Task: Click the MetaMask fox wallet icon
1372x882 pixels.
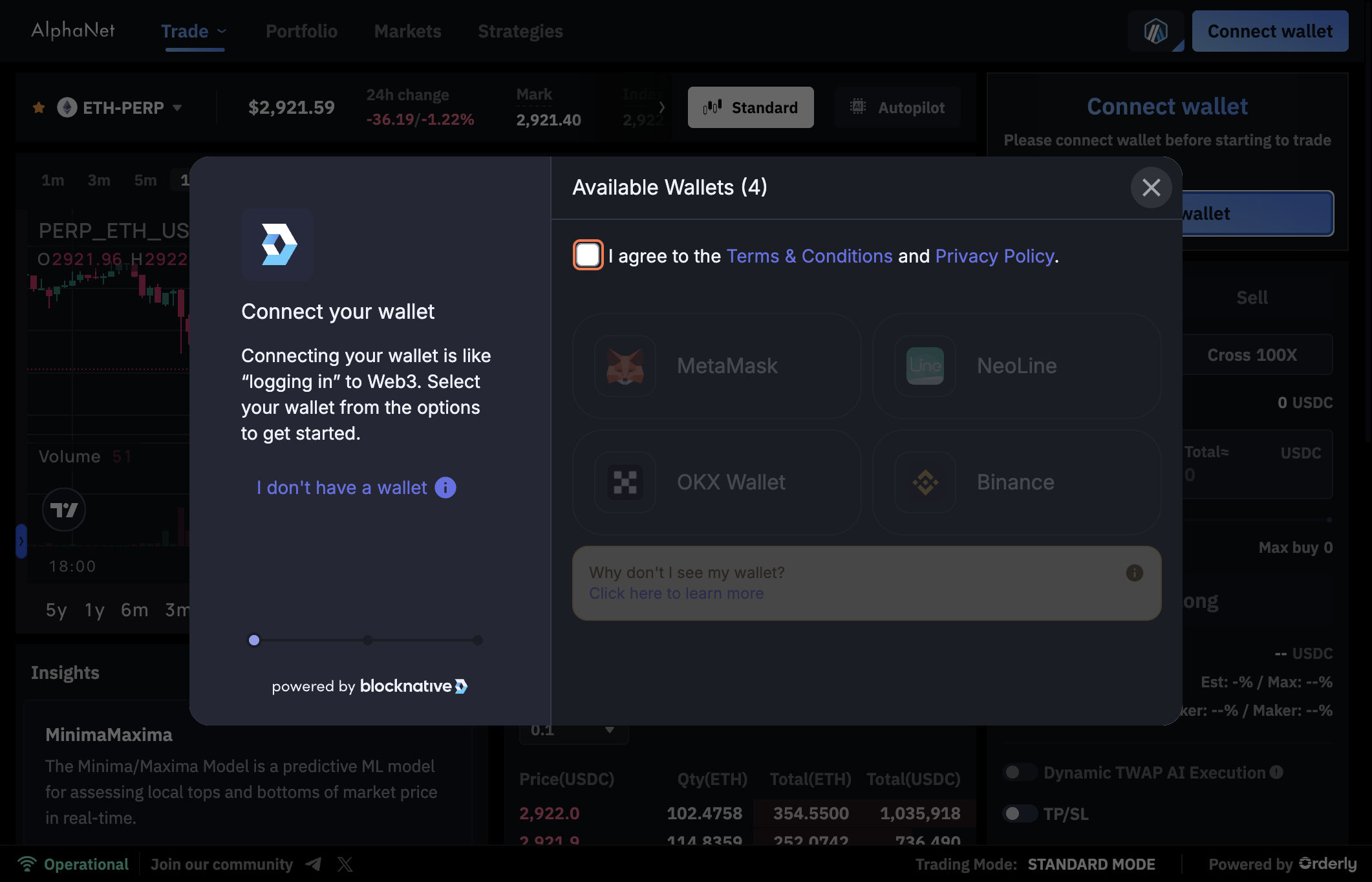Action: (625, 366)
